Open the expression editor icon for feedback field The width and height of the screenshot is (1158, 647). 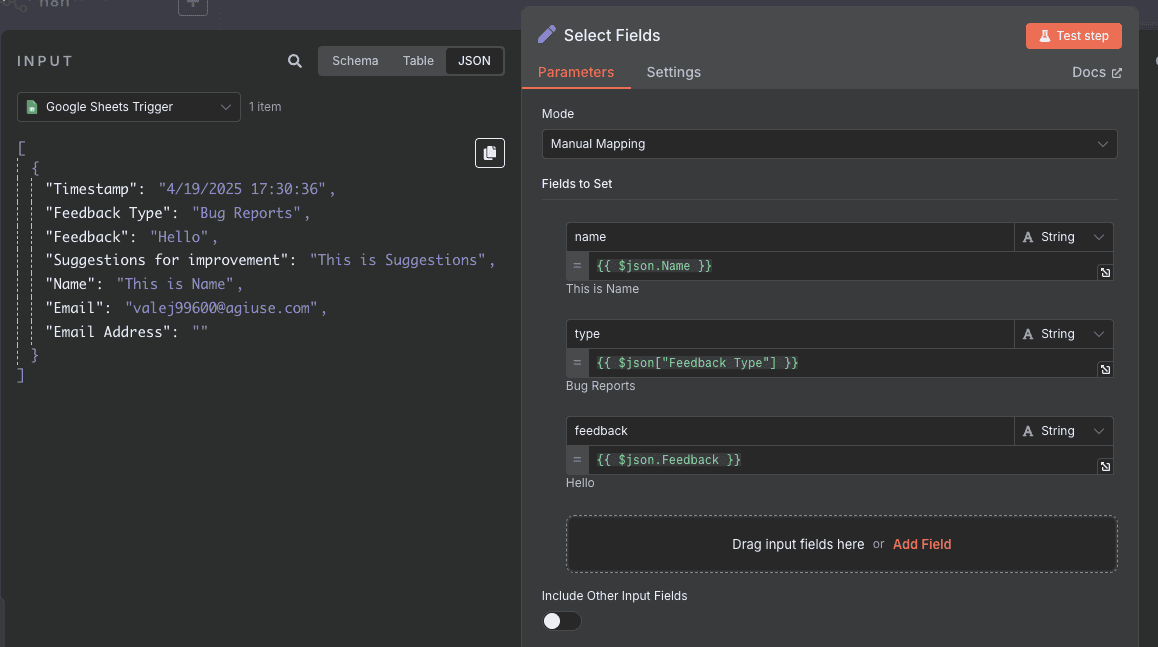[1104, 465]
